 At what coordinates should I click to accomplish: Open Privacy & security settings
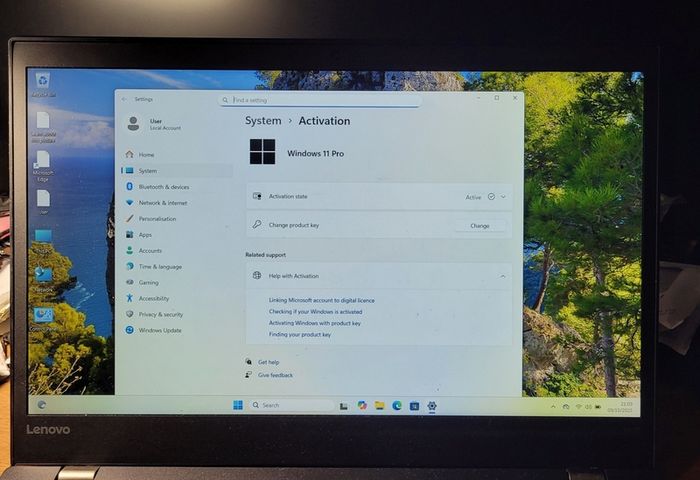point(160,314)
